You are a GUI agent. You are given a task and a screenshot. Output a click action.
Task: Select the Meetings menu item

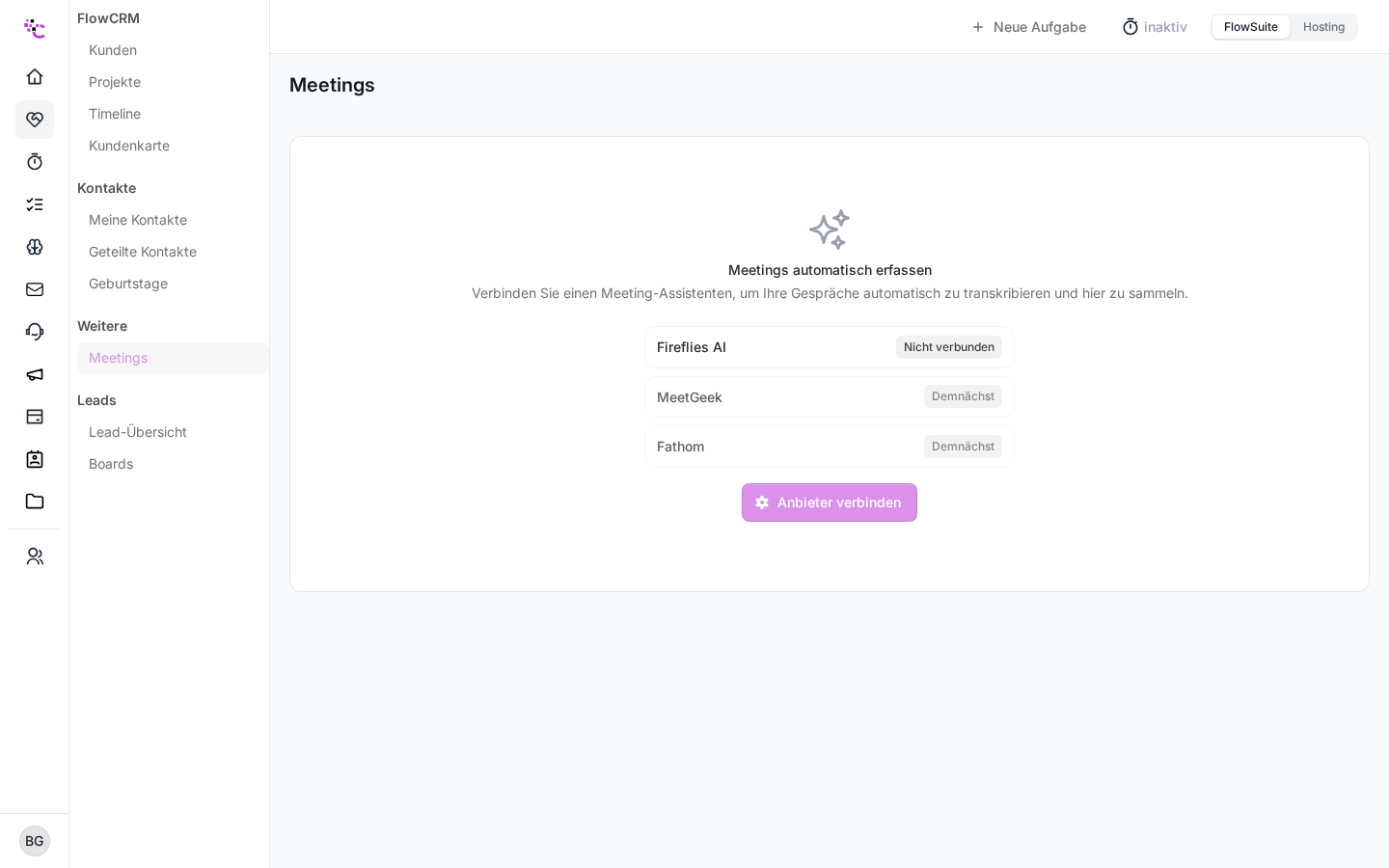click(173, 358)
